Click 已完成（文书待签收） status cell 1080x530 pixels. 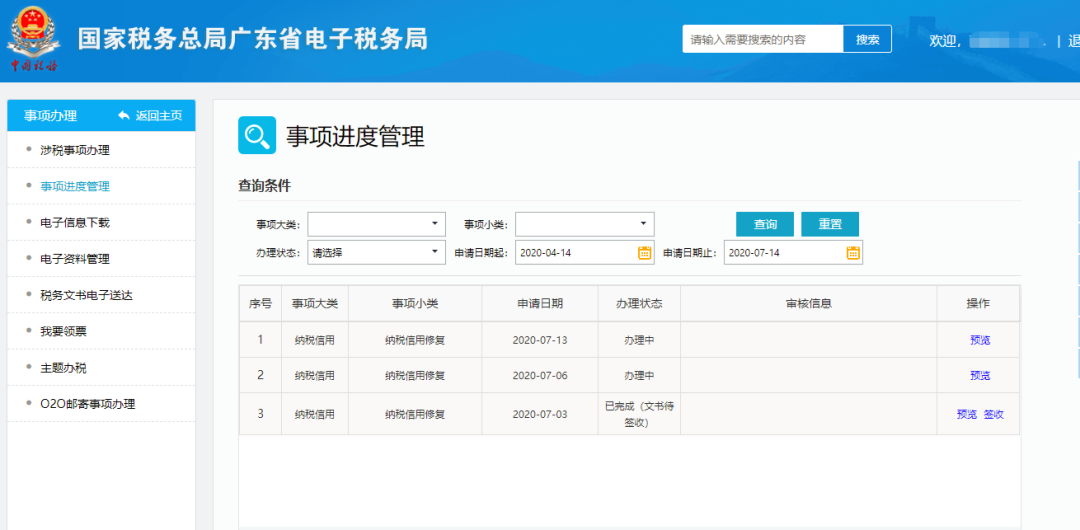[x=639, y=414]
